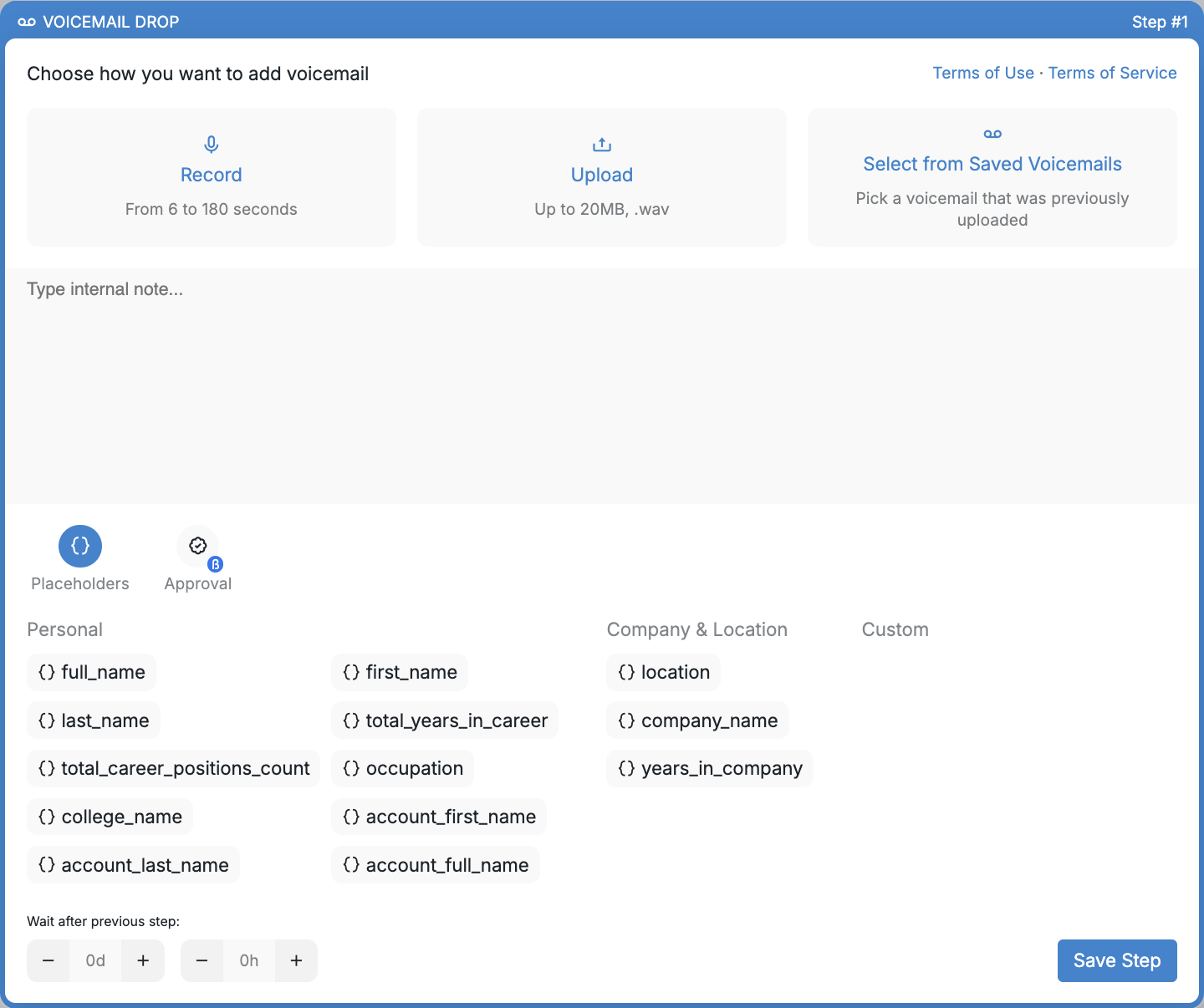The width and height of the screenshot is (1204, 1008).
Task: Add the location placeholder
Action: pos(663,672)
